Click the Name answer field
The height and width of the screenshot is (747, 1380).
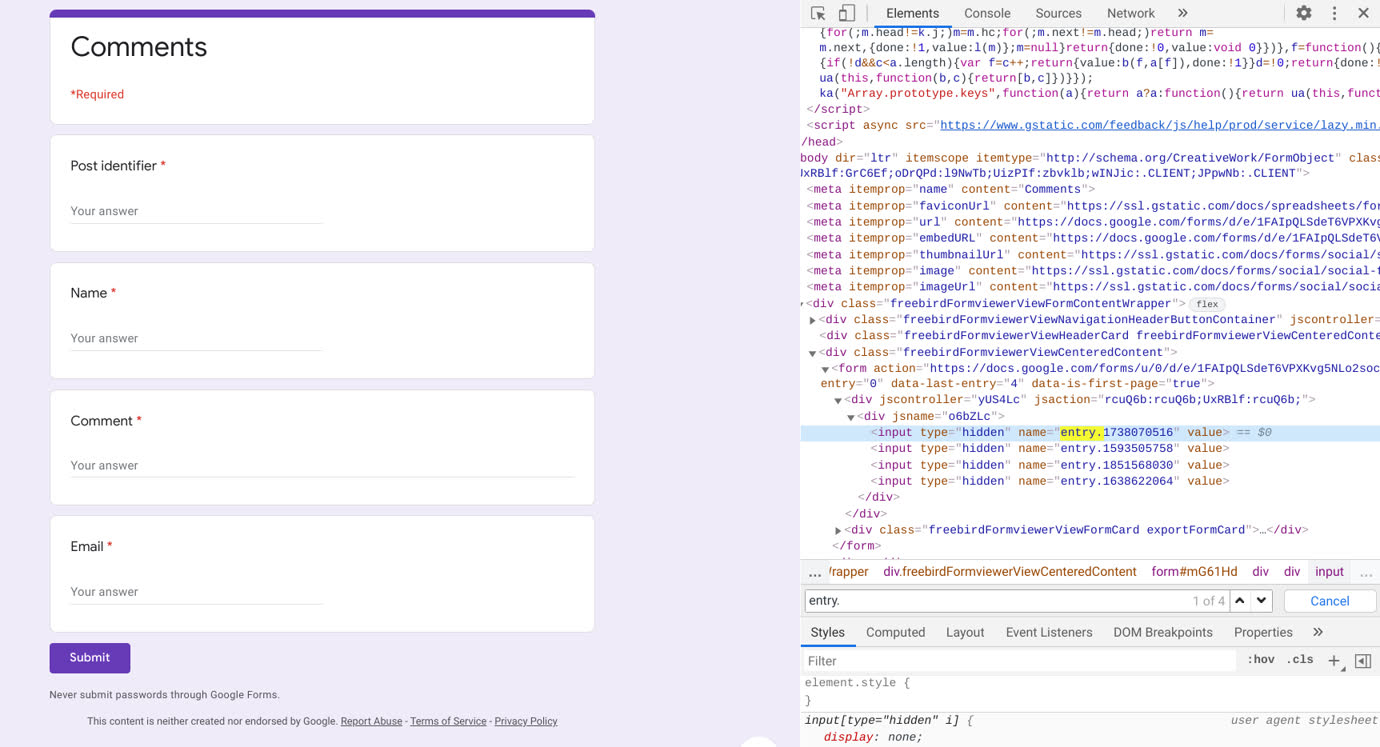(196, 338)
